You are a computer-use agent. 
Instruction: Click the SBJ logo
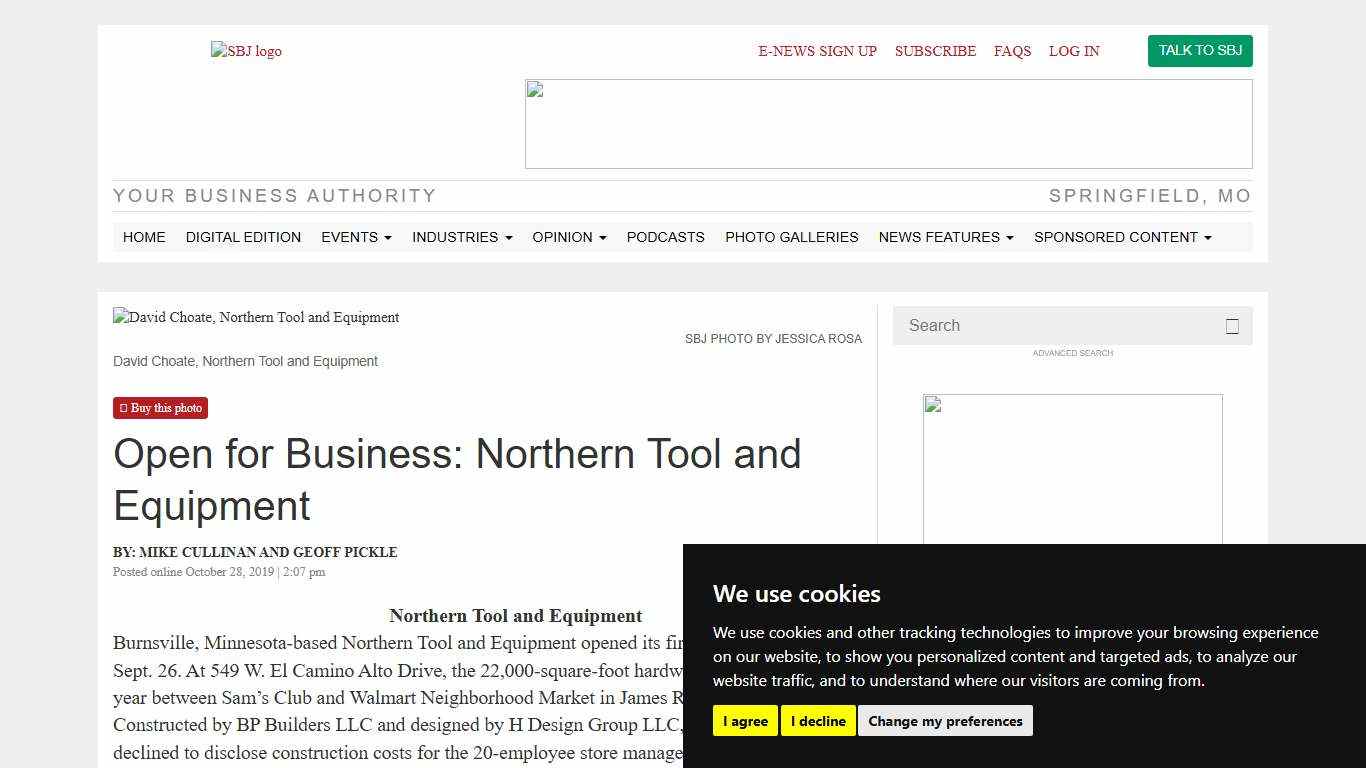(246, 51)
